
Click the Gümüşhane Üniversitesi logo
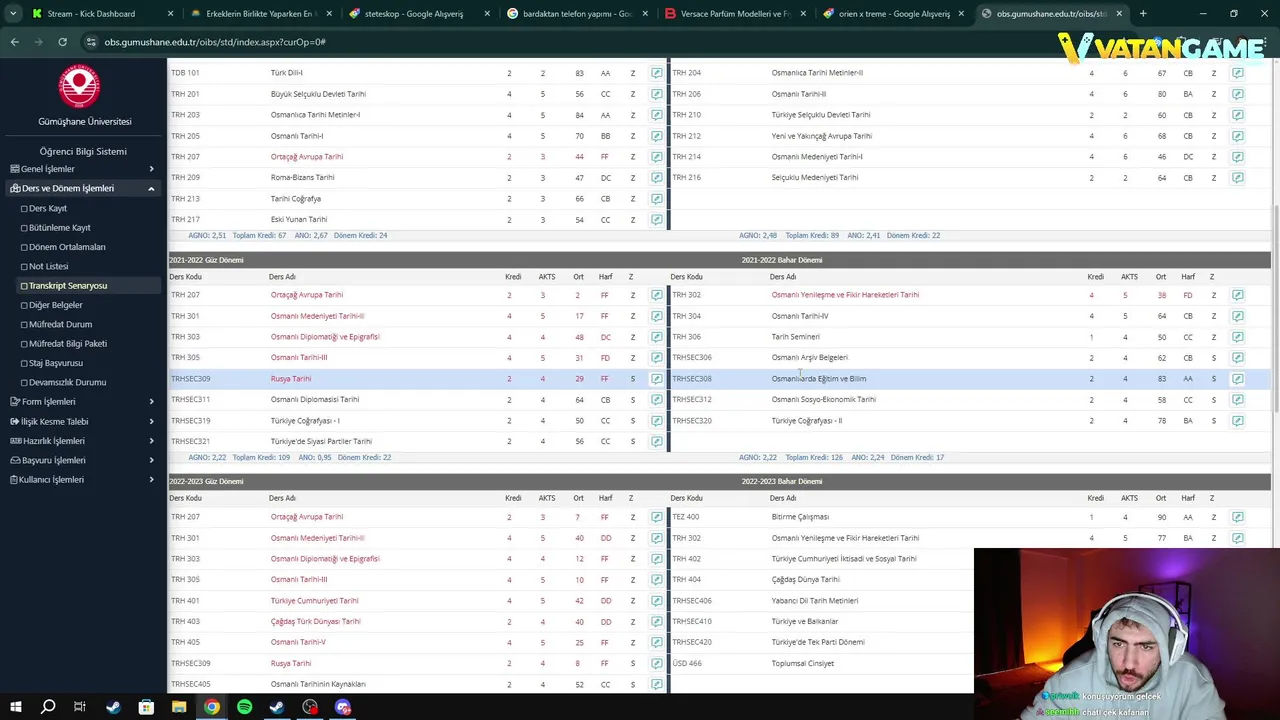tap(79, 87)
